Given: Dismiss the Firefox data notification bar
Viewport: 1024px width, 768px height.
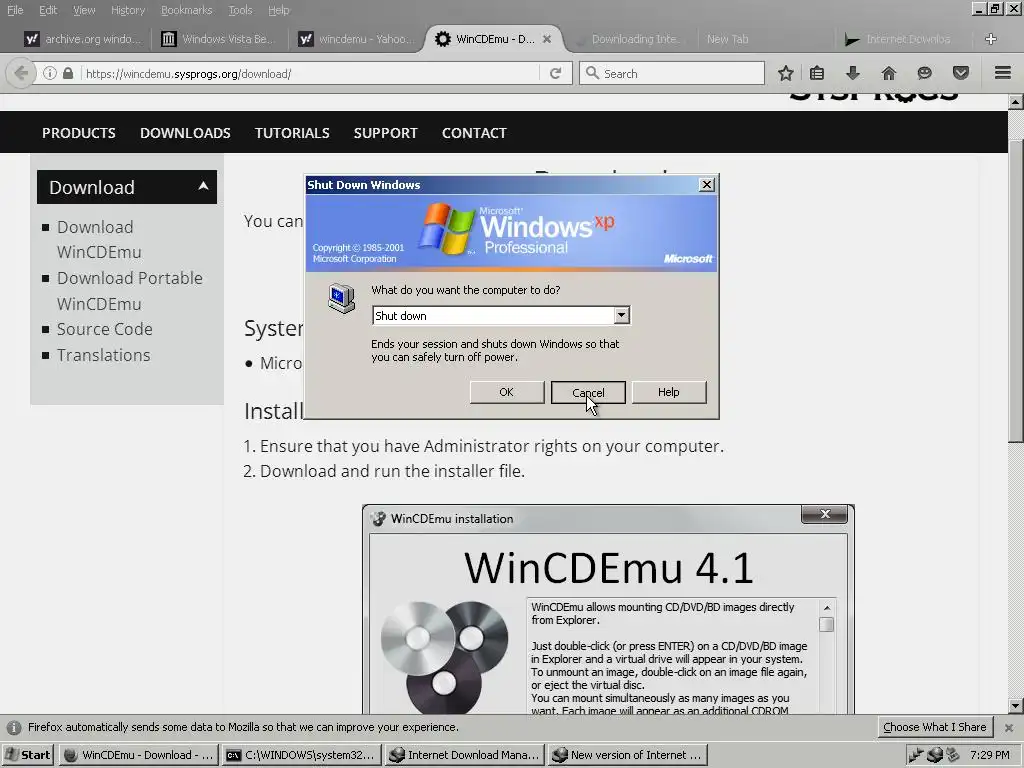Looking at the screenshot, I should pos(1009,727).
